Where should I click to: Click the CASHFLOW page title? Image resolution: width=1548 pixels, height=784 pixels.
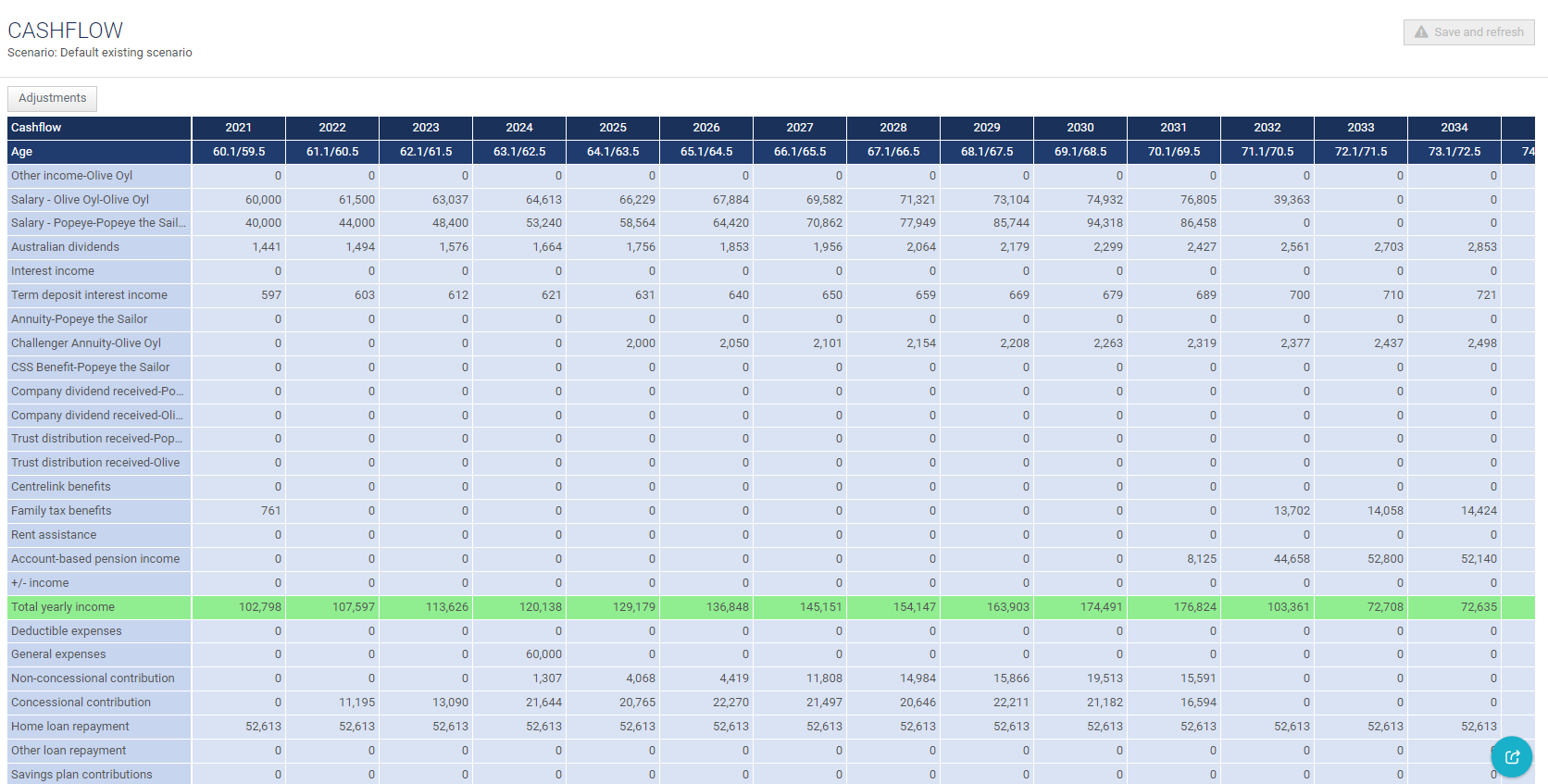tap(65, 31)
